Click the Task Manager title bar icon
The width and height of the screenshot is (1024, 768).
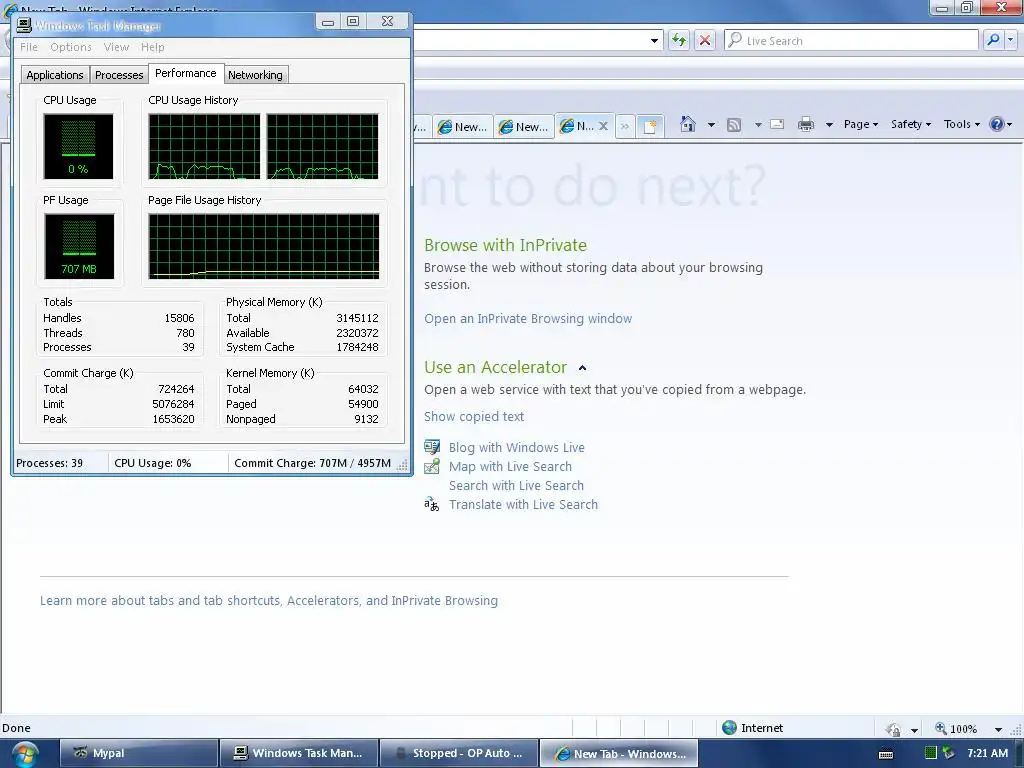point(24,25)
